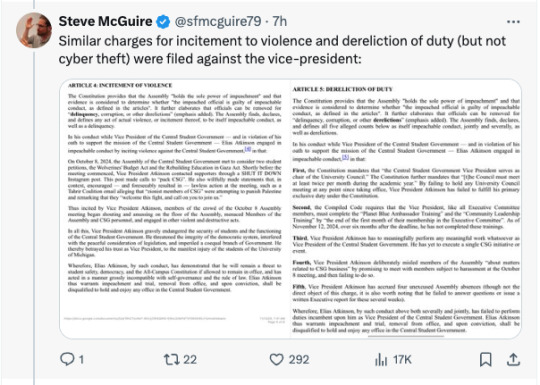Open Steve McGuire's profile picture
This screenshot has height=385, width=540.
pos(34,30)
